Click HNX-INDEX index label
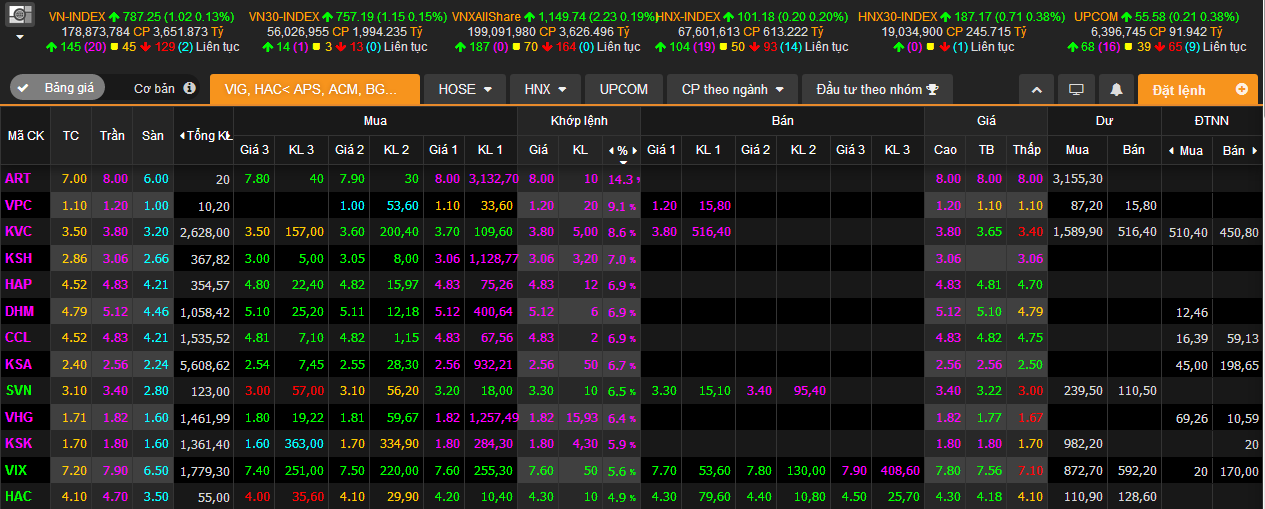 tap(689, 17)
